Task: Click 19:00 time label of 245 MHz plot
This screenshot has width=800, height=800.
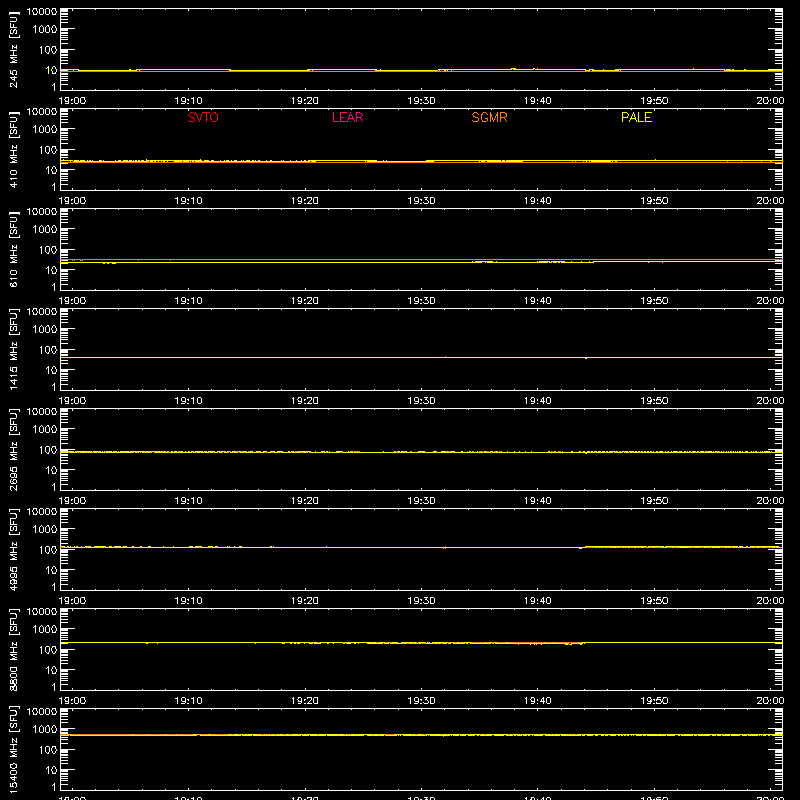Action: 72,101
